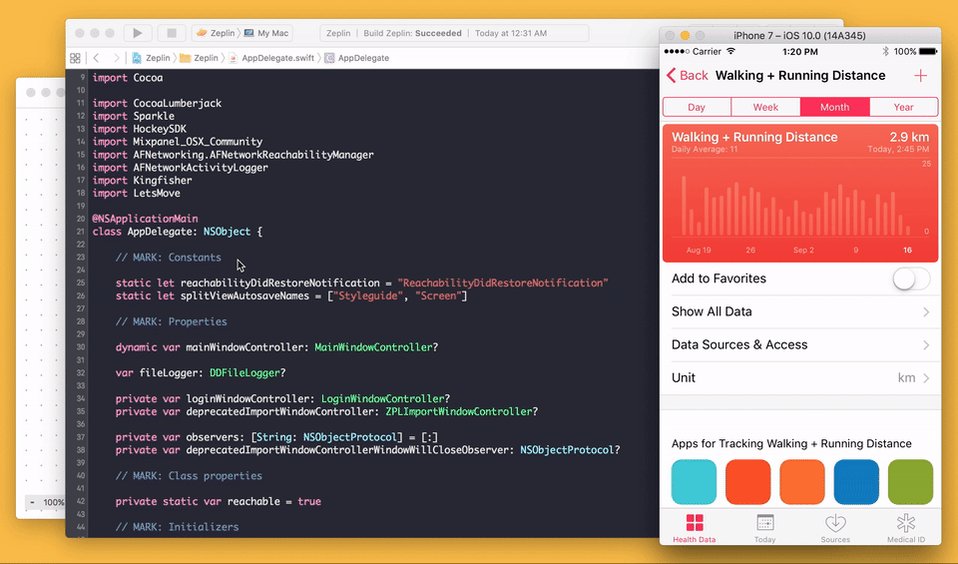
Task: Go back in Xcode editor history
Action: pyautogui.click(x=96, y=58)
